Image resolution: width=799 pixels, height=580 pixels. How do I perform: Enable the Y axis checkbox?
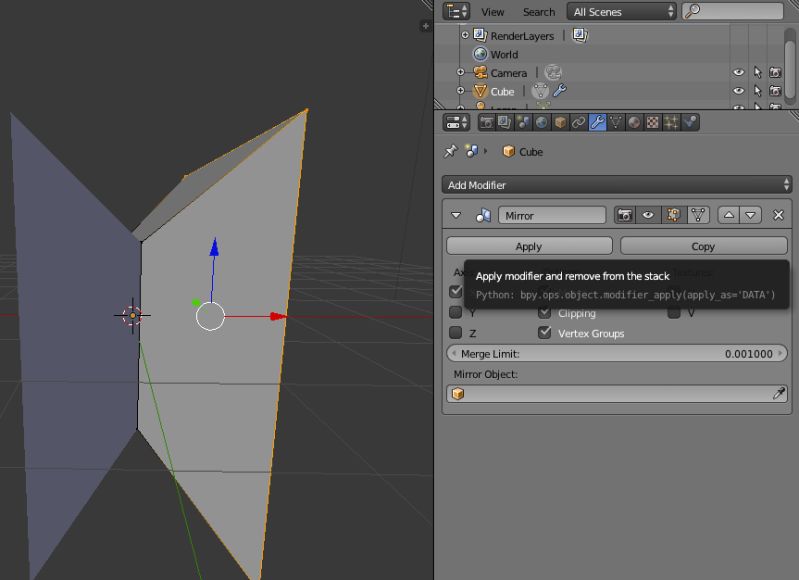[x=456, y=312]
